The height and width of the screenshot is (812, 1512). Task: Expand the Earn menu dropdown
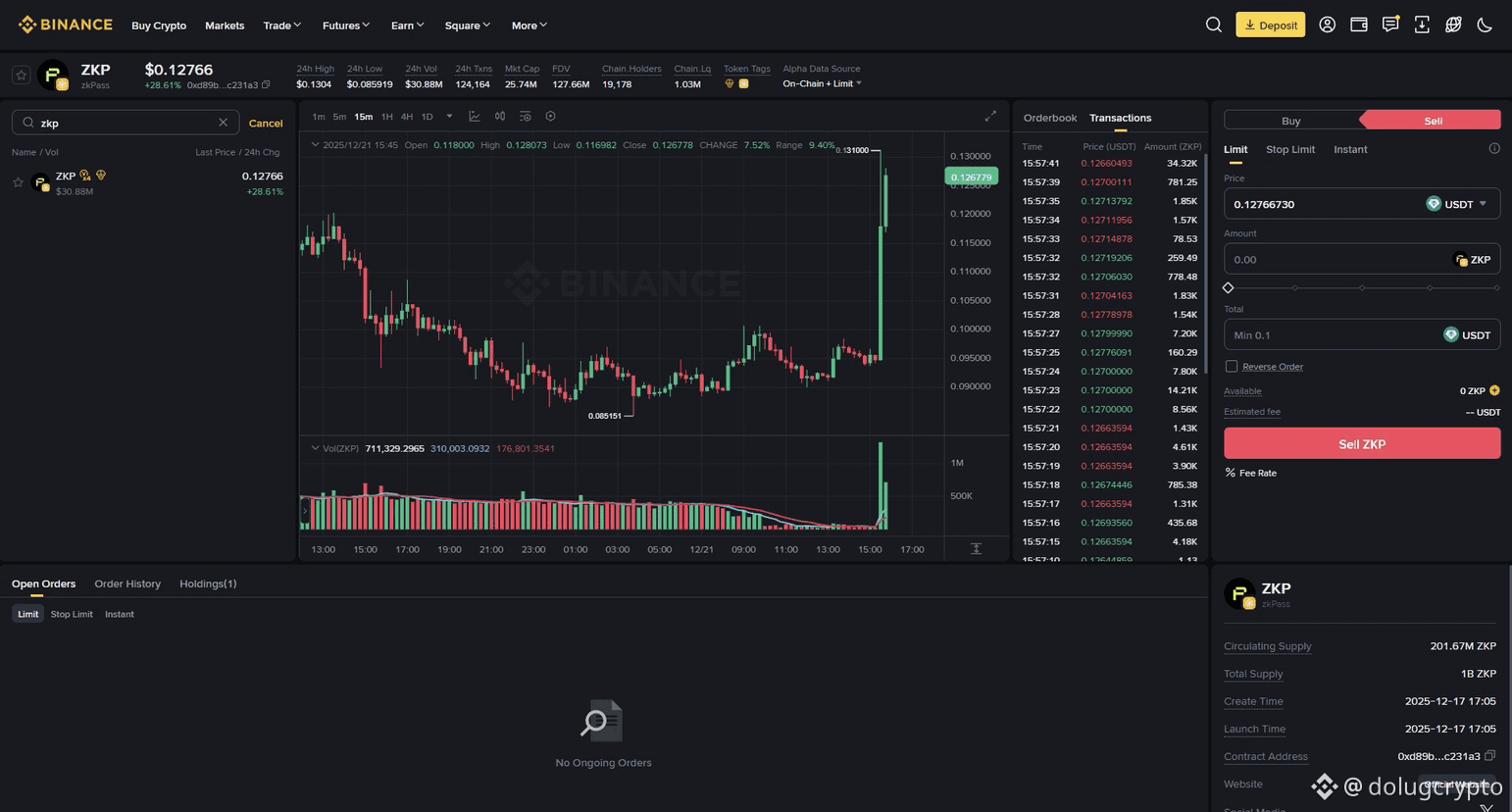(x=407, y=25)
